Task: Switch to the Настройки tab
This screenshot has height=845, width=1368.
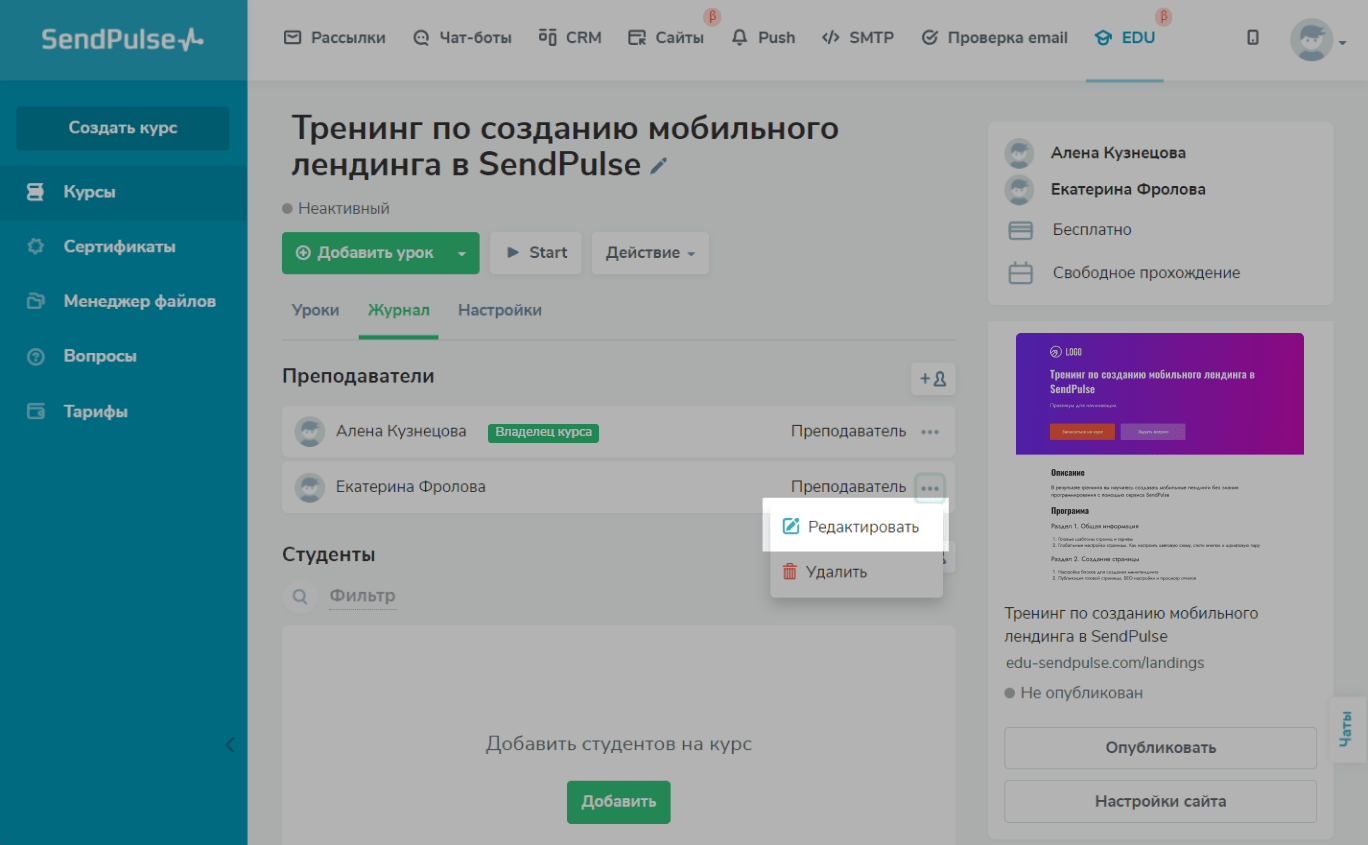Action: coord(500,310)
